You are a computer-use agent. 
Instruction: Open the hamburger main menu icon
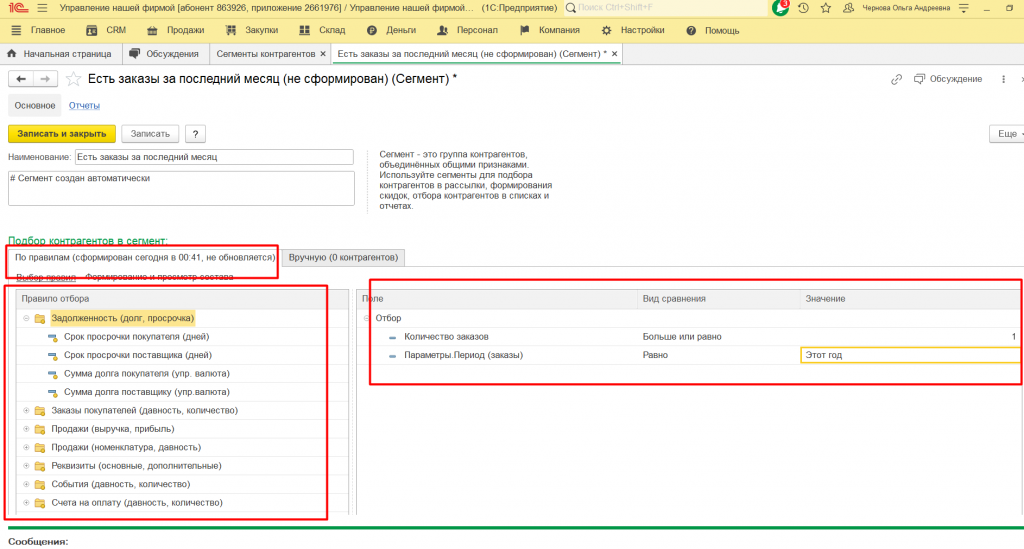(x=42, y=8)
